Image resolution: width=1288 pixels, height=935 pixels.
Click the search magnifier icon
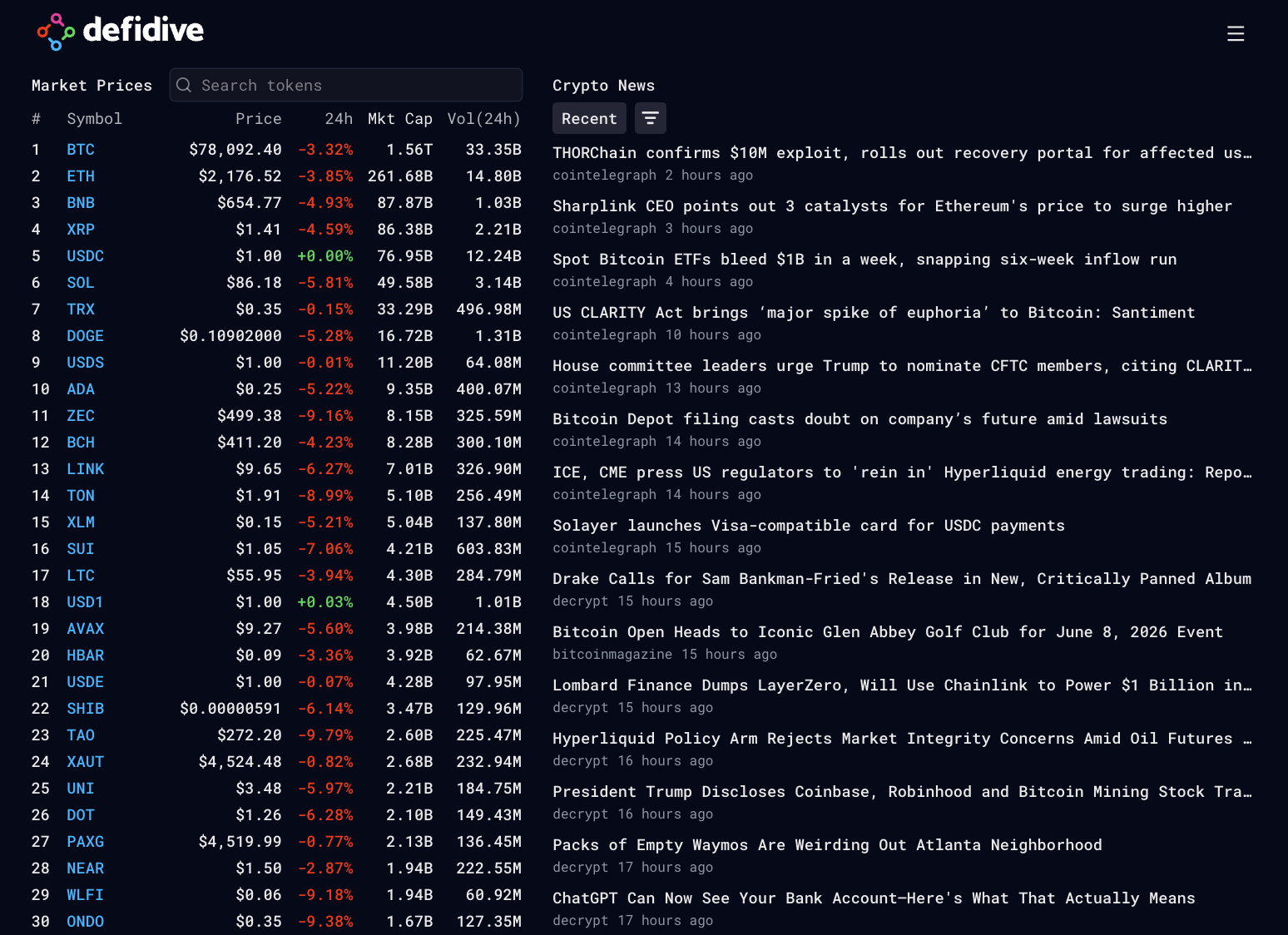tap(184, 85)
